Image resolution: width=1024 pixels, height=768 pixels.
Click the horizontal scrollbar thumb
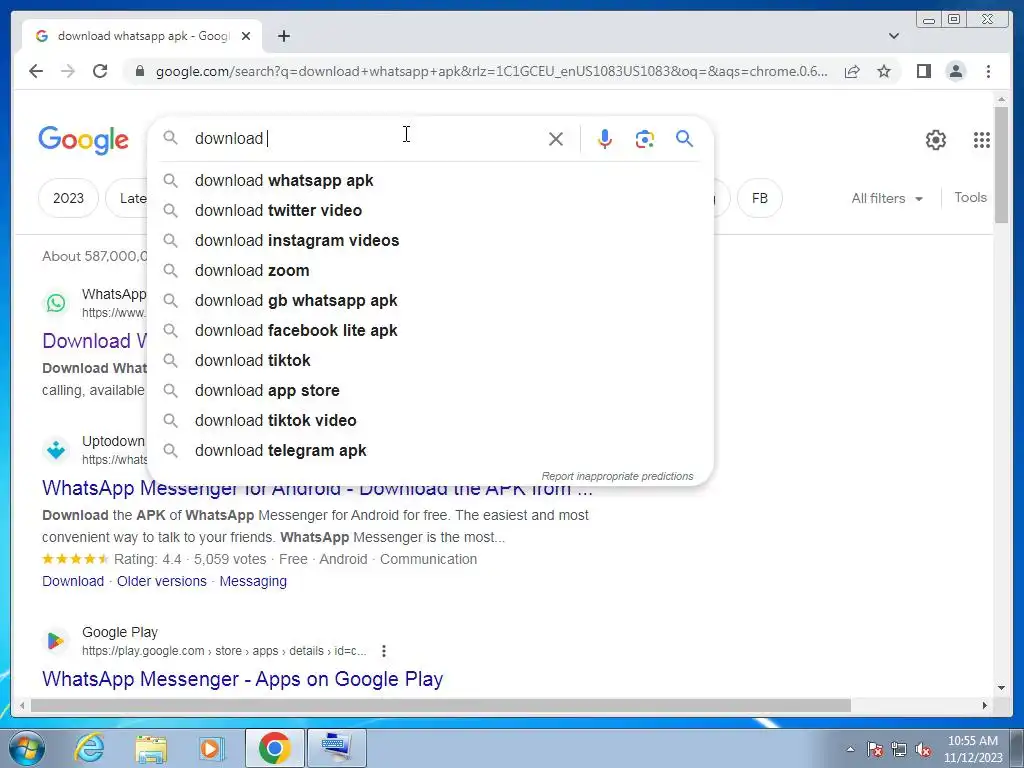tap(441, 705)
